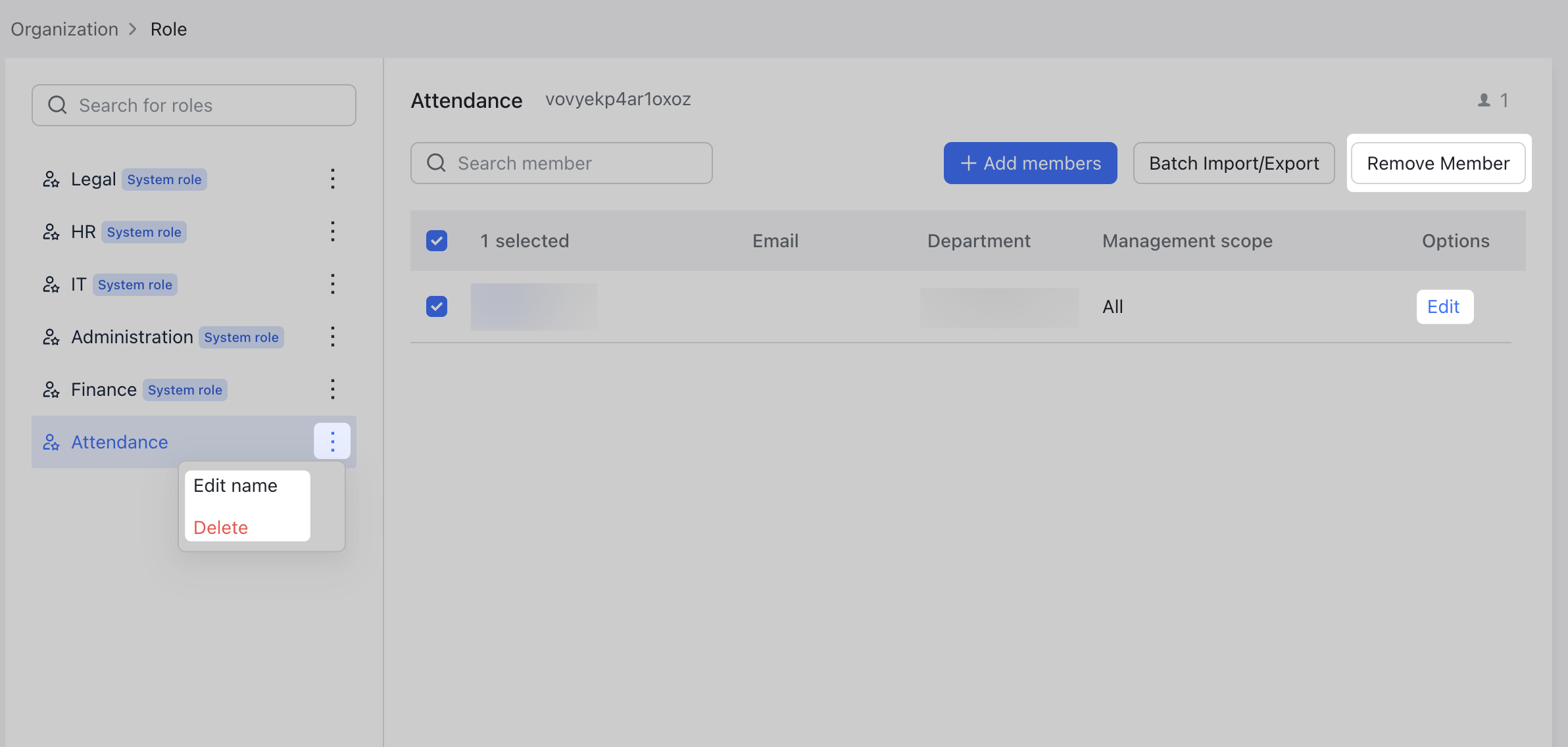Screen dimensions: 1568x747
Task: Open the options menu for Legal role
Action: point(333,178)
